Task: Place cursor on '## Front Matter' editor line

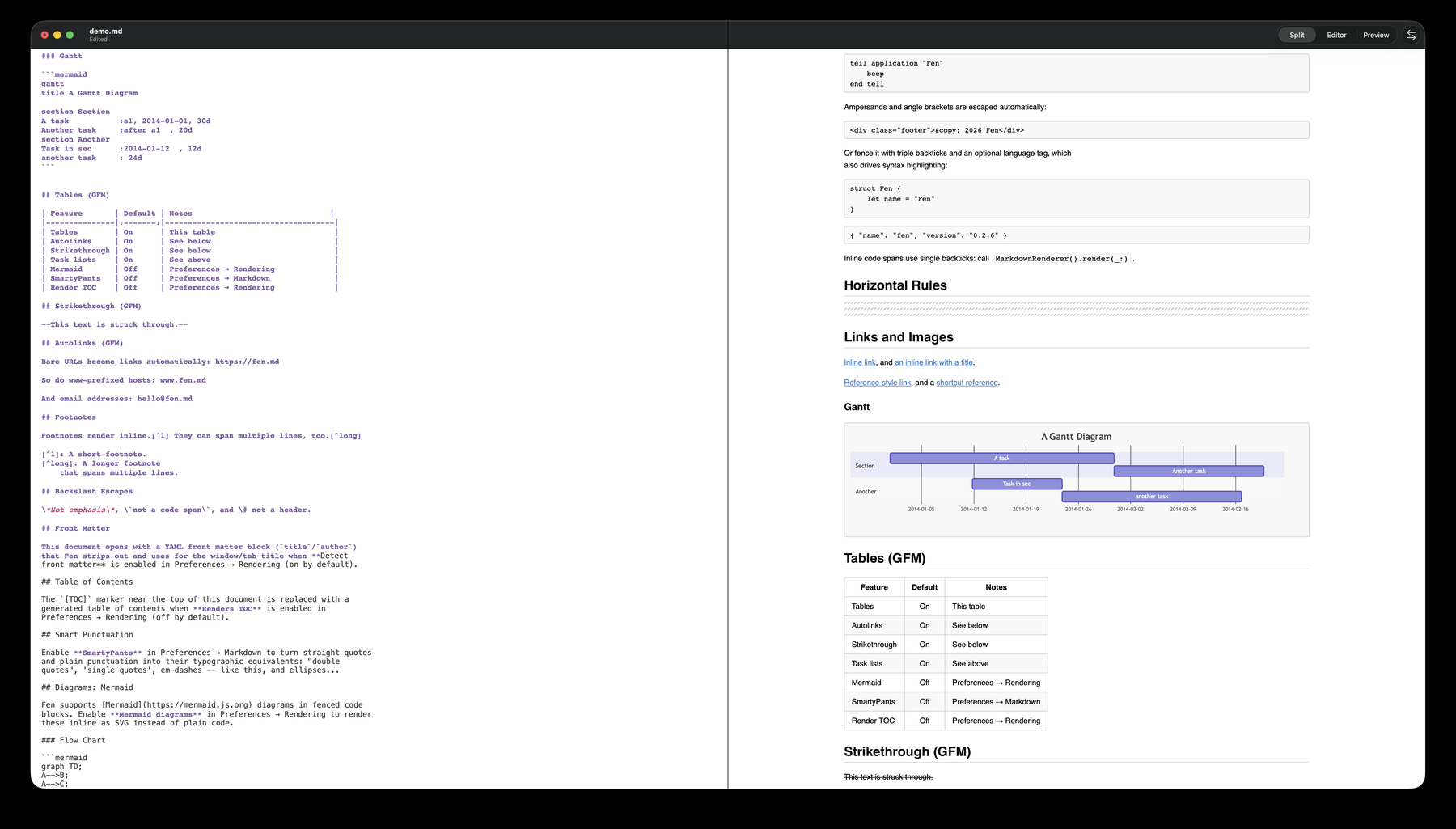Action: (x=76, y=528)
